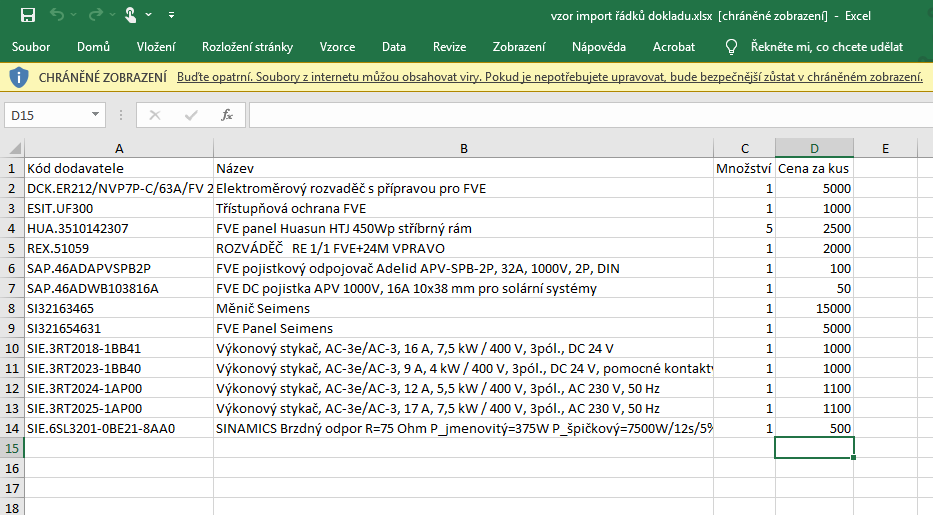Viewport: 933px width, 515px height.
Task: Click cell 'Měnič Seimens'
Action: click(464, 309)
